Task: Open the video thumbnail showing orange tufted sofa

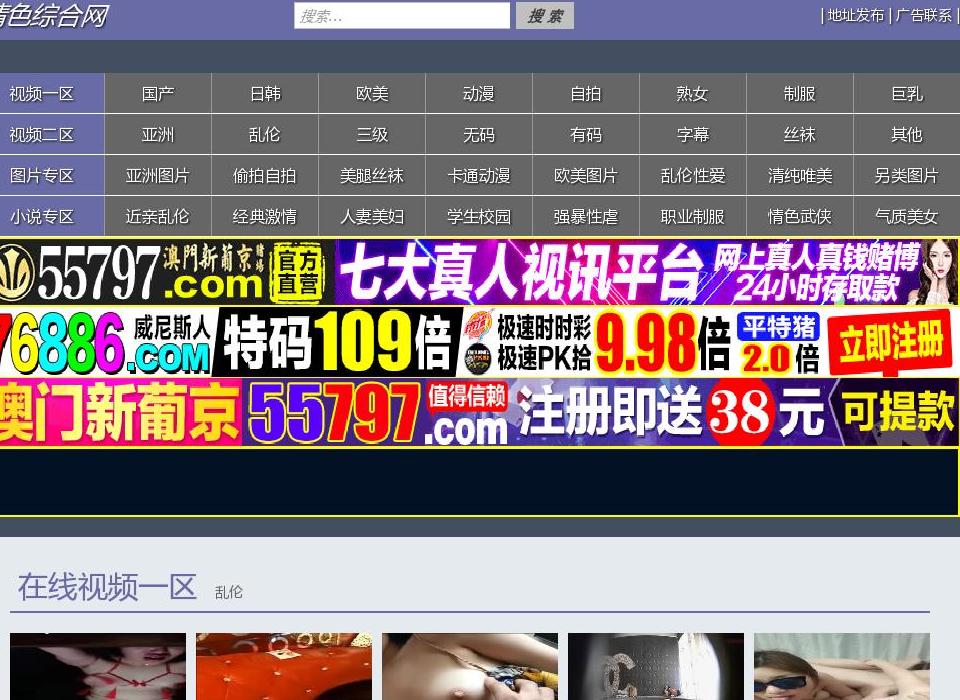Action: (284, 666)
